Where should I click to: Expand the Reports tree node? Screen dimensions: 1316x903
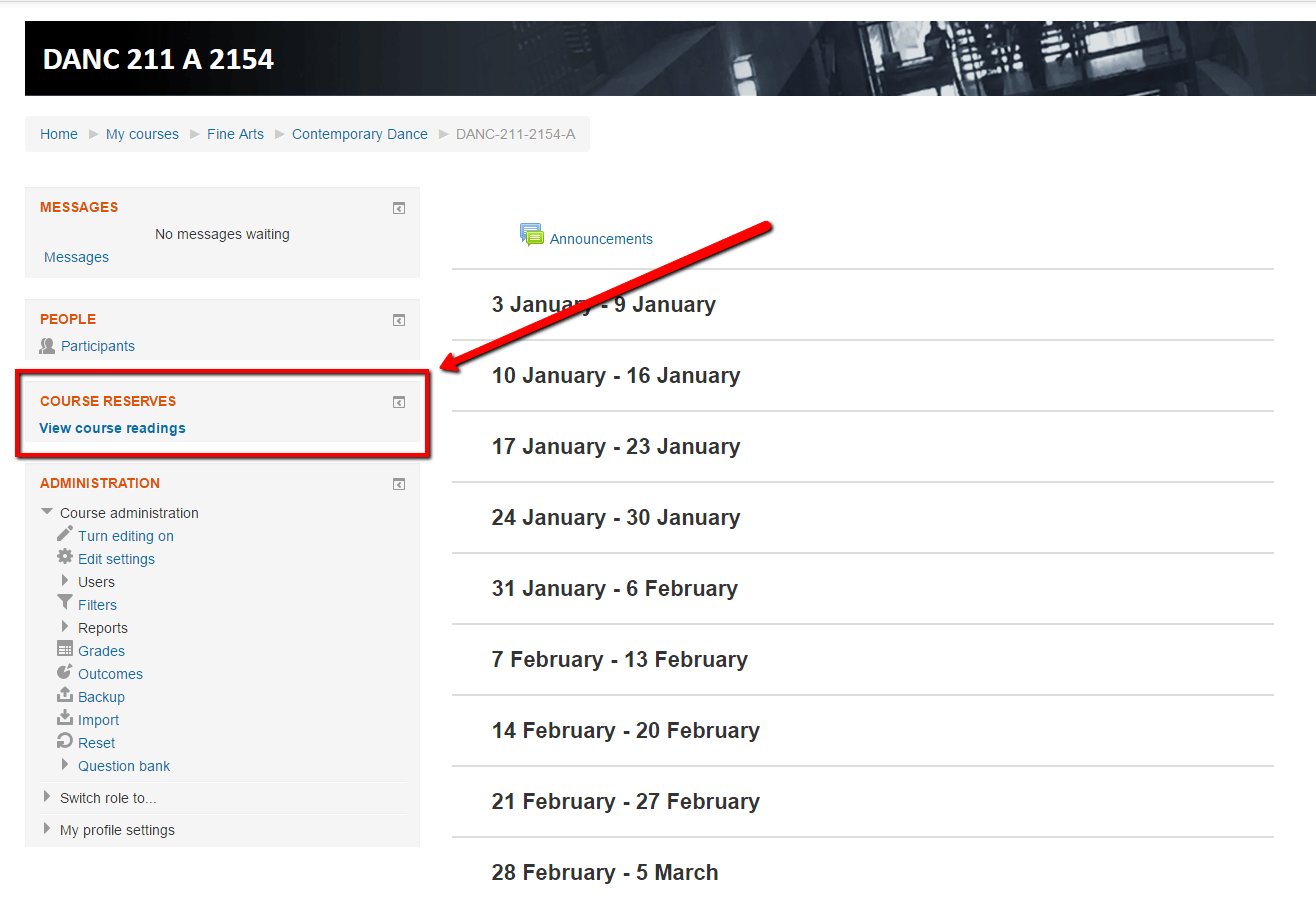point(65,627)
